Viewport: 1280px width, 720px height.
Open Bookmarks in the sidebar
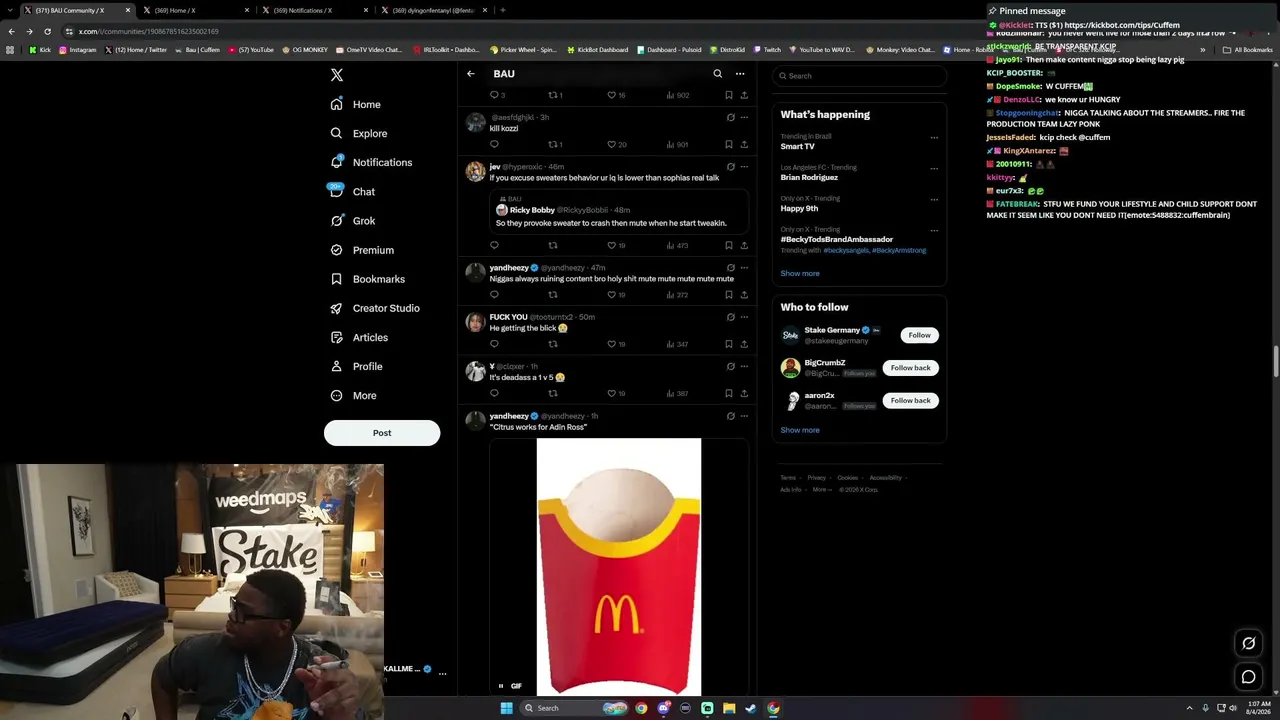pyautogui.click(x=367, y=279)
